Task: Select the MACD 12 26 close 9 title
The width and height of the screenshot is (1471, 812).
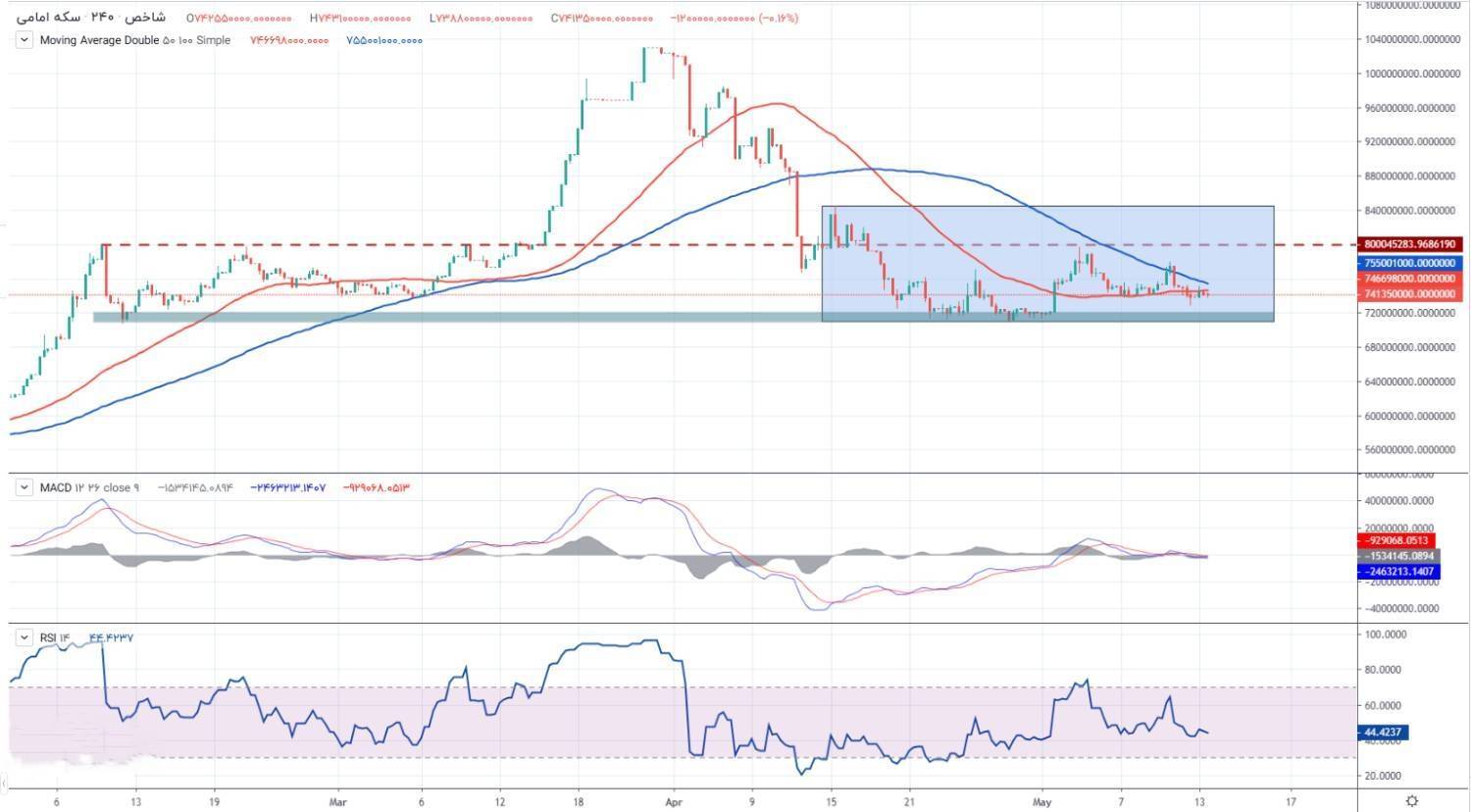Action: pyautogui.click(x=89, y=487)
